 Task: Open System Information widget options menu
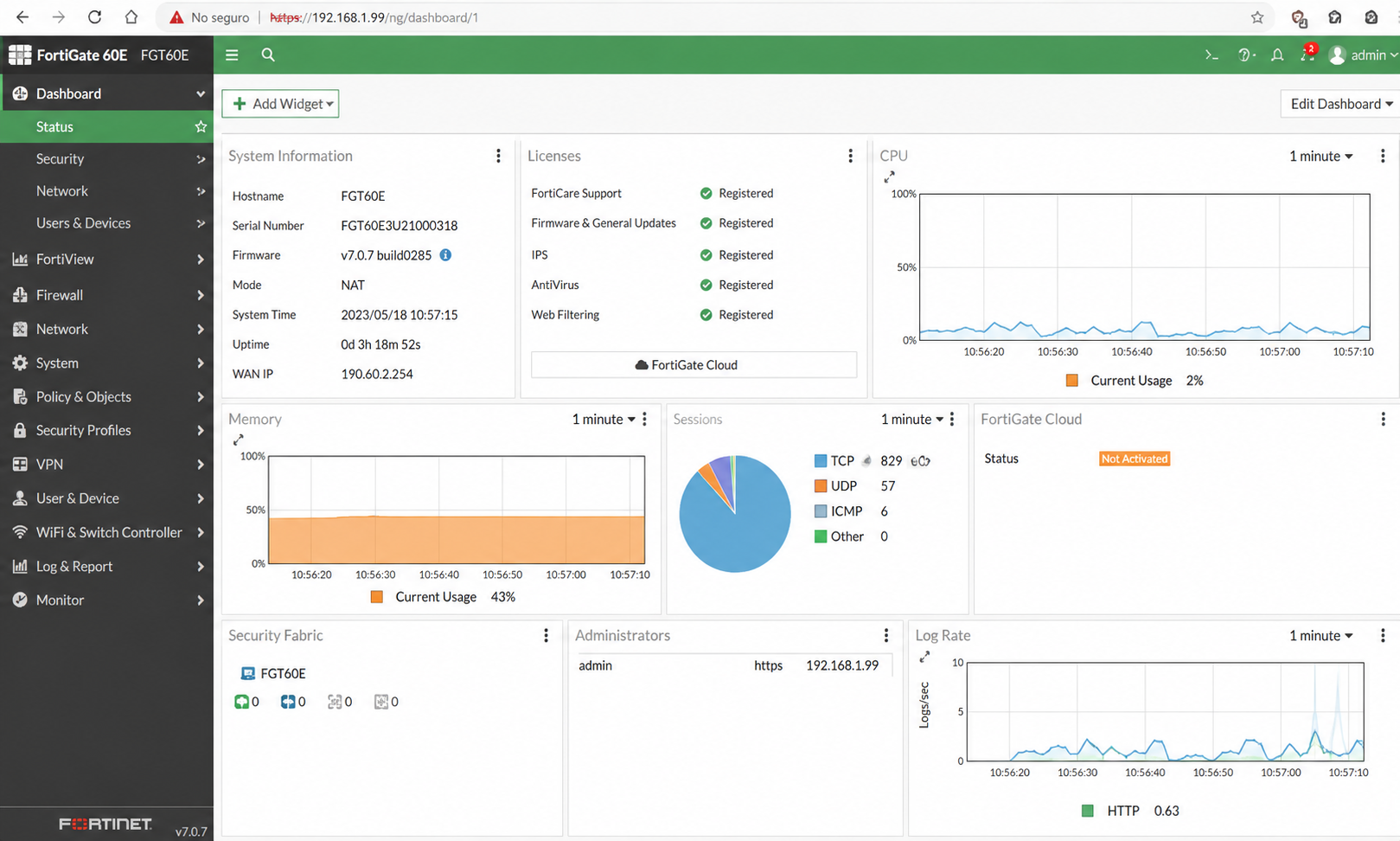498,156
